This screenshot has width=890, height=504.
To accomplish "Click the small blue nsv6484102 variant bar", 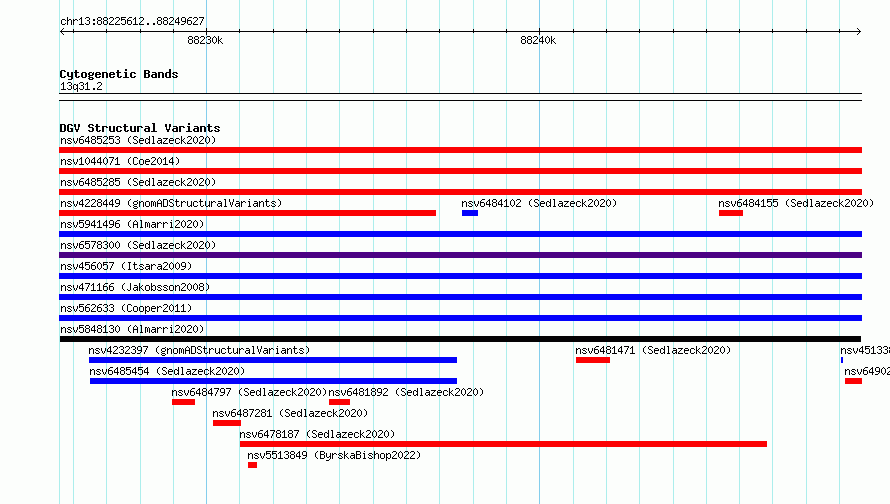I will tap(470, 213).
